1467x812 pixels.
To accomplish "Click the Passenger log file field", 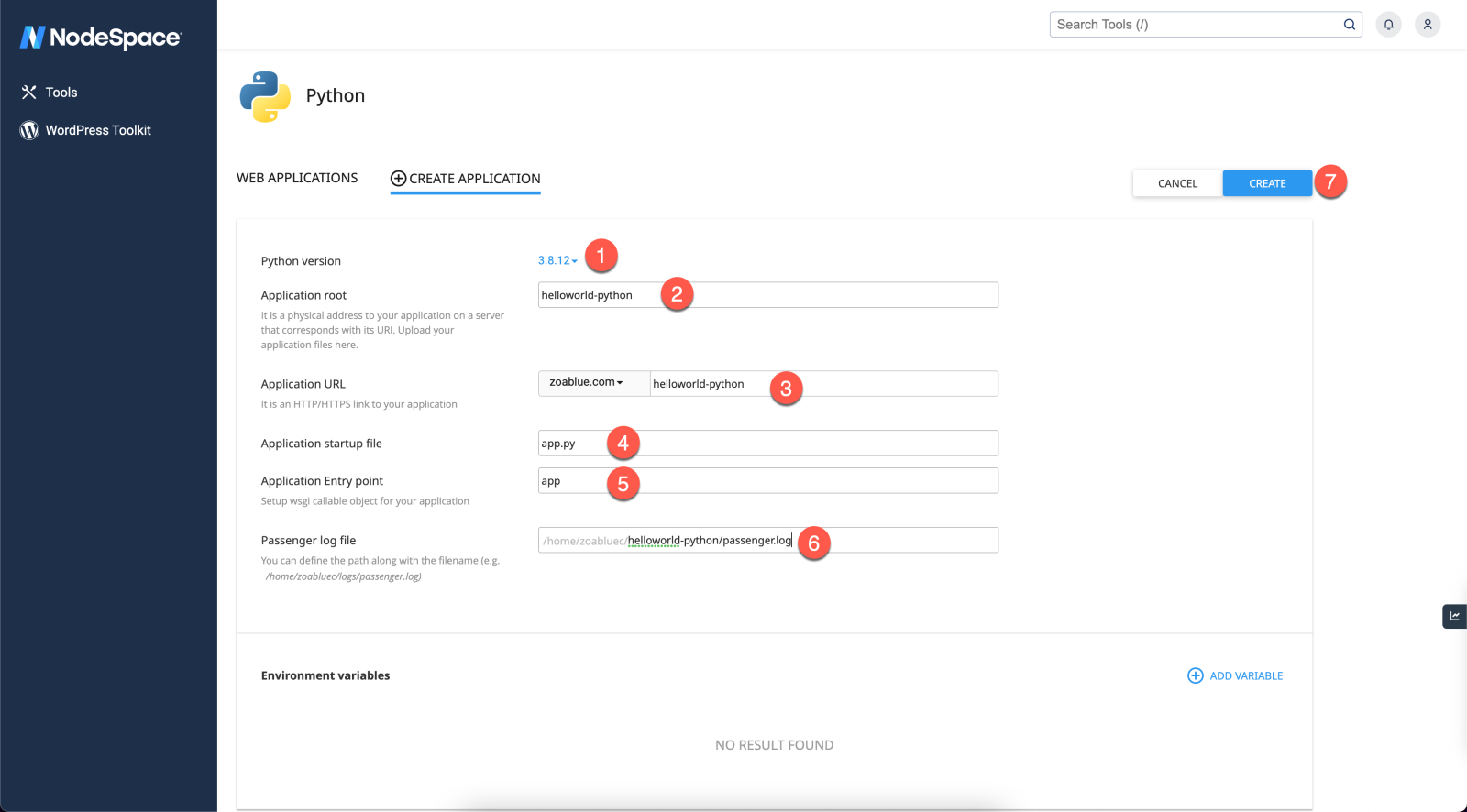I will (899, 541).
